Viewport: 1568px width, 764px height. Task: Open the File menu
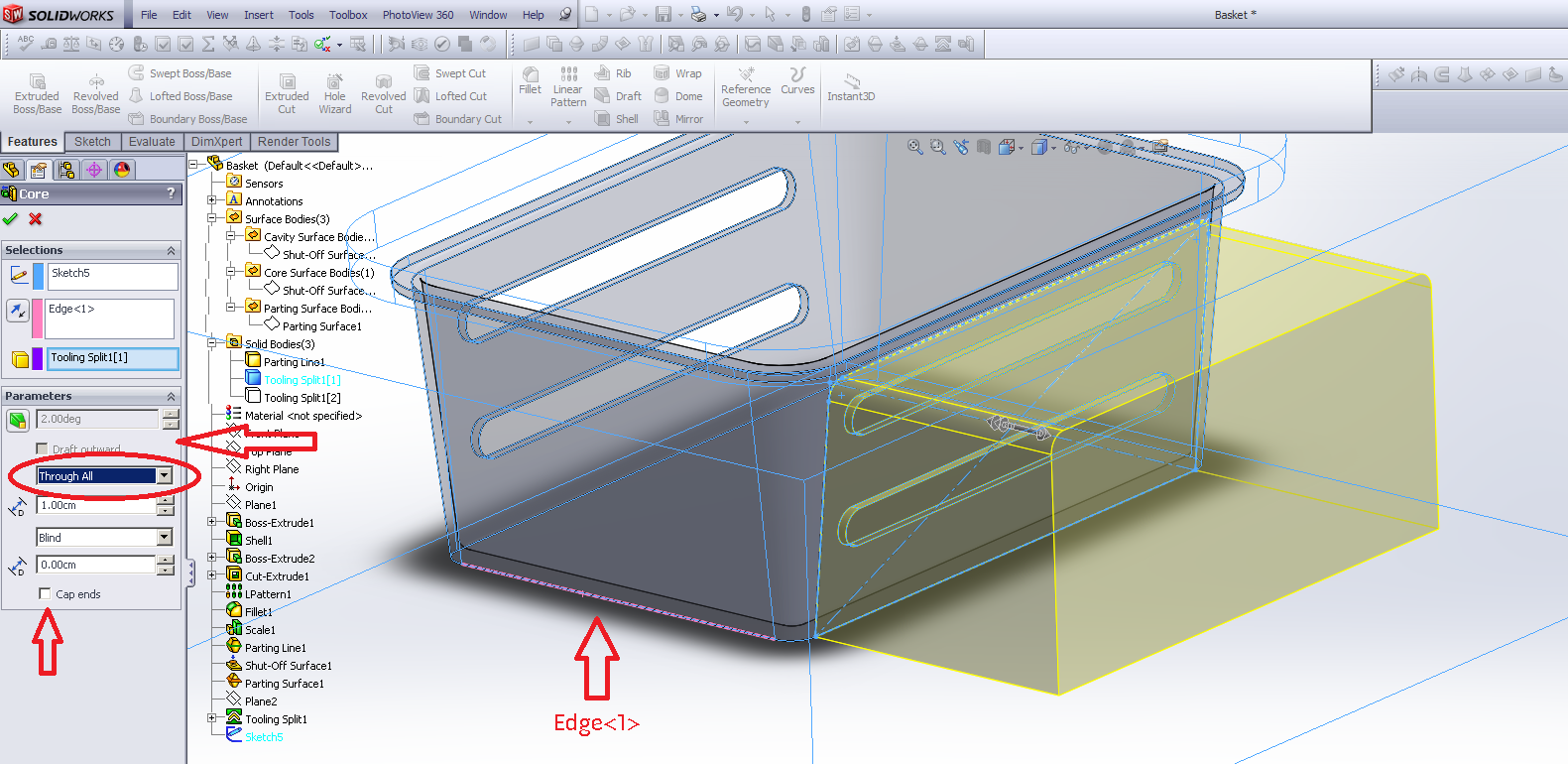(149, 15)
